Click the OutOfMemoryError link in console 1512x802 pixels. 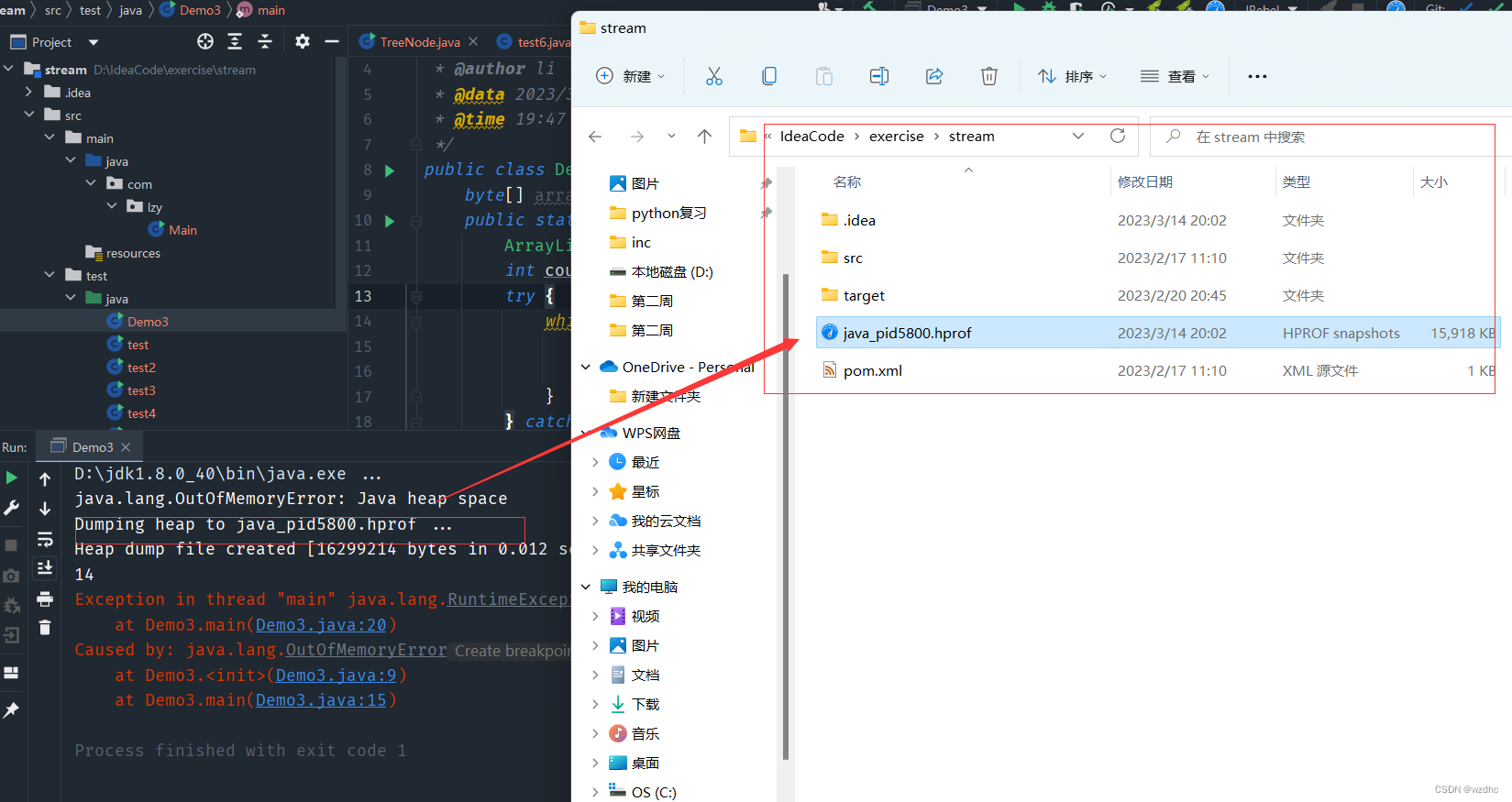(x=366, y=650)
